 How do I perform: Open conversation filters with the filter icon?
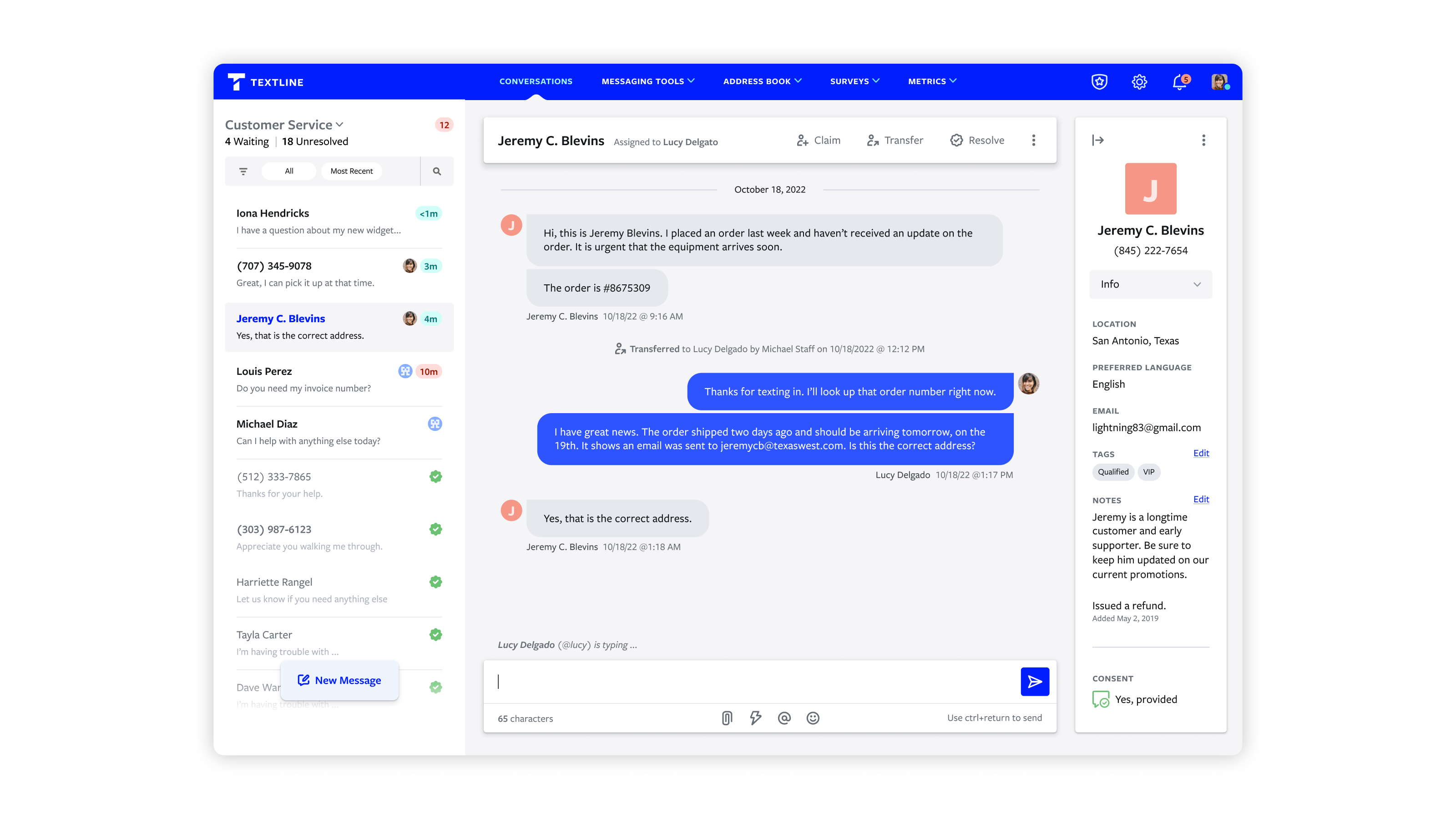tap(243, 171)
